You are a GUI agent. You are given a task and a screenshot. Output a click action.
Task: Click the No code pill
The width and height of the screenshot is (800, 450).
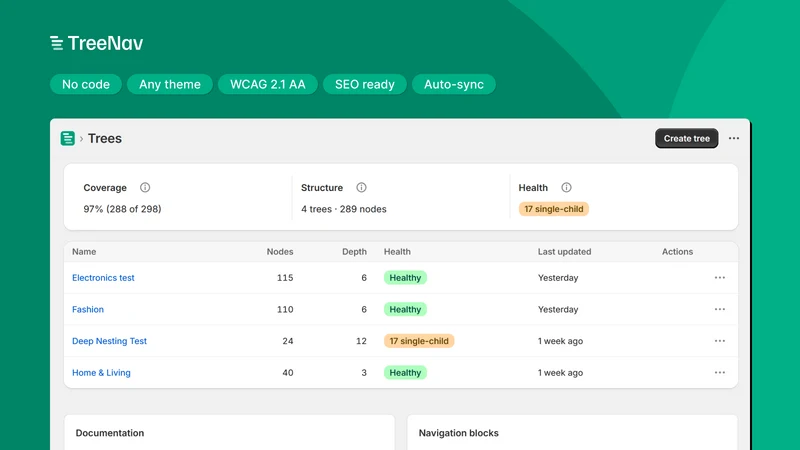pos(86,84)
